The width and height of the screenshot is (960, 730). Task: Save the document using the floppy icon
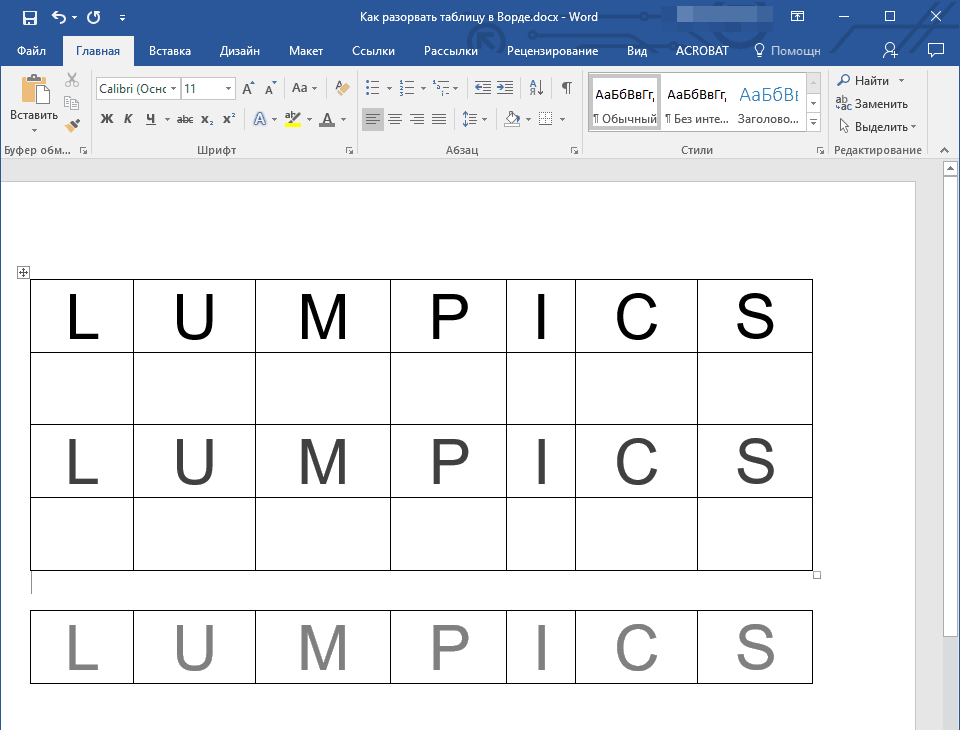point(29,17)
